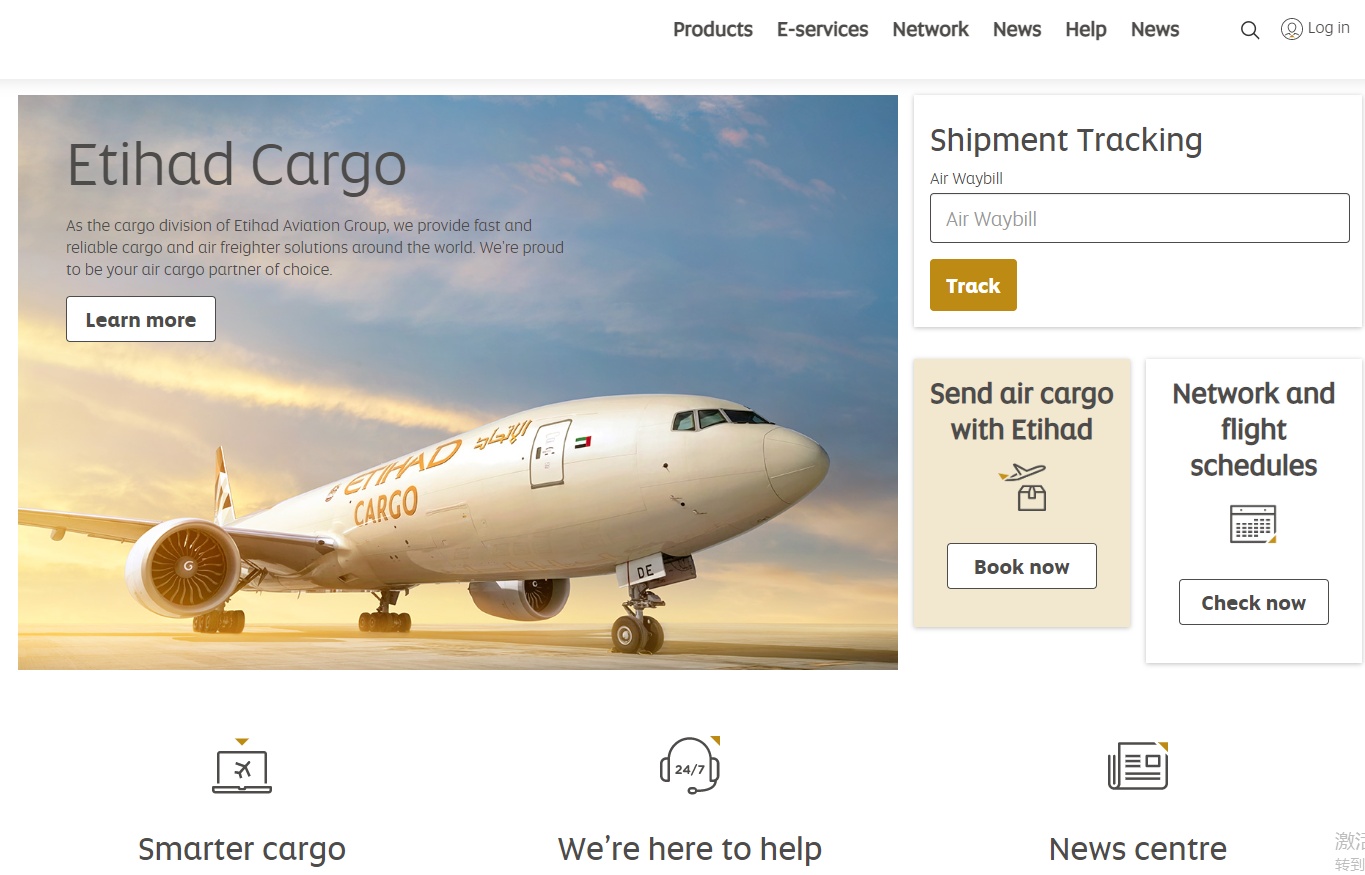Click the Book now button
This screenshot has height=875, width=1365.
click(x=1022, y=566)
